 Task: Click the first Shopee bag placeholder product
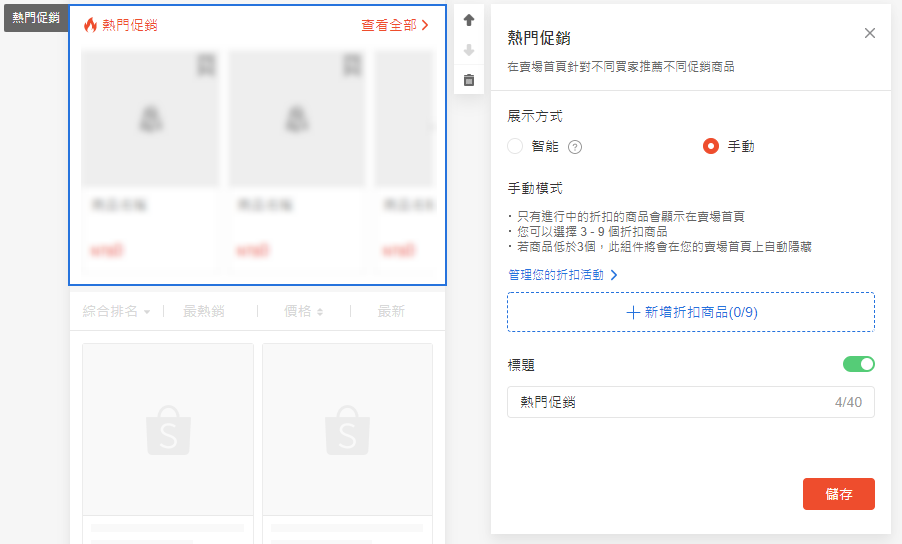168,443
